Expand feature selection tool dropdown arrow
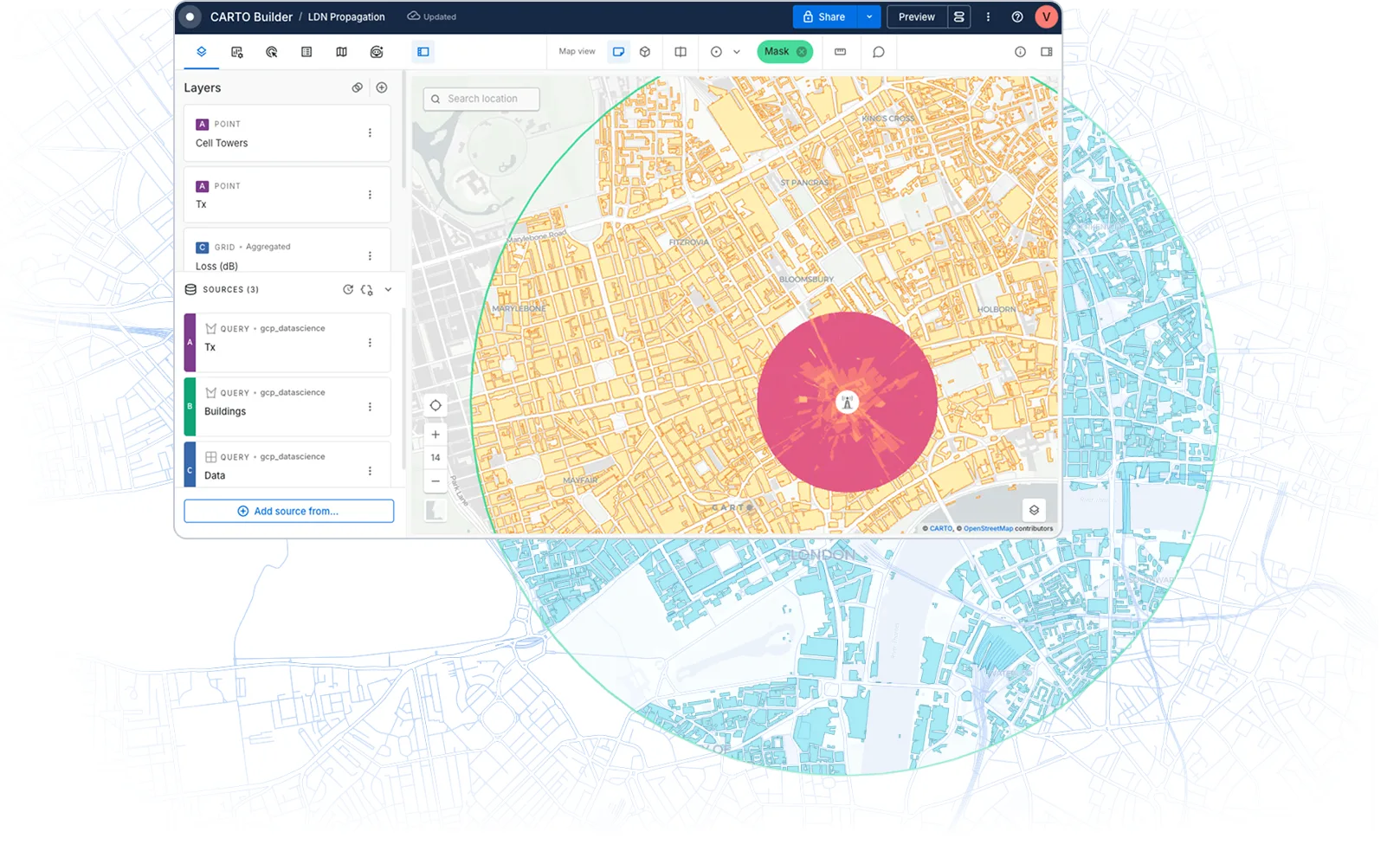Viewport: 1400px width, 851px height. tap(737, 52)
